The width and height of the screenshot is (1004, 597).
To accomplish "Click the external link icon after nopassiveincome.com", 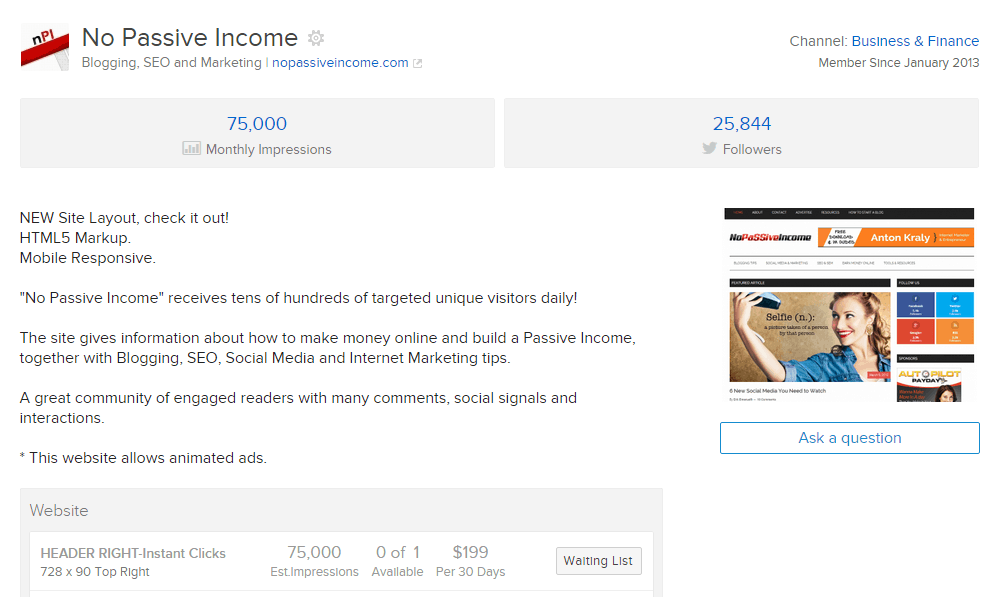I will (x=419, y=62).
